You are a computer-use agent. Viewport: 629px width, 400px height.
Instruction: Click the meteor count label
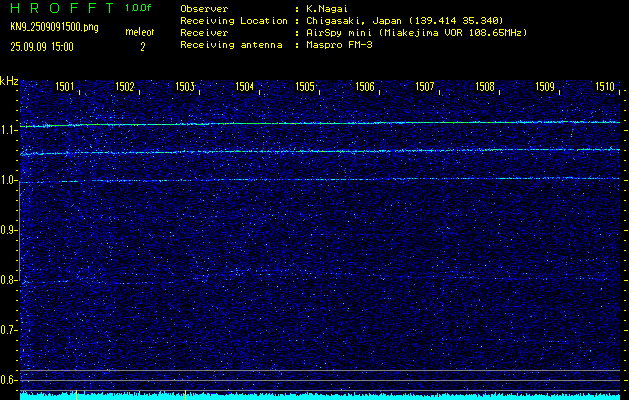(x=140, y=32)
